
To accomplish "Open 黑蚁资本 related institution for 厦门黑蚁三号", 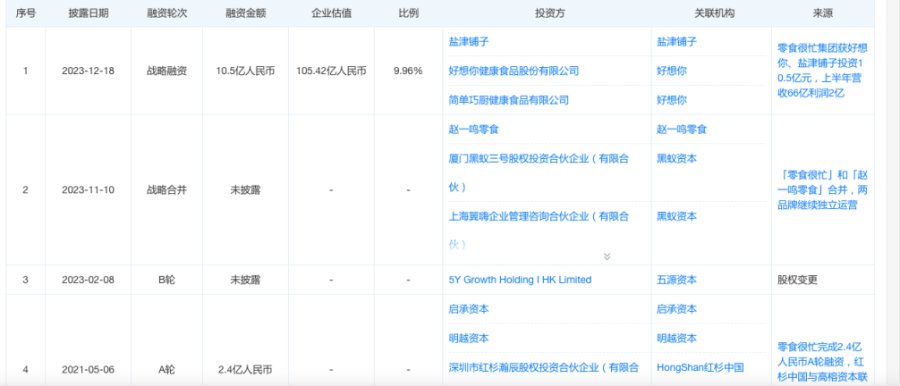I will pyautogui.click(x=676, y=159).
